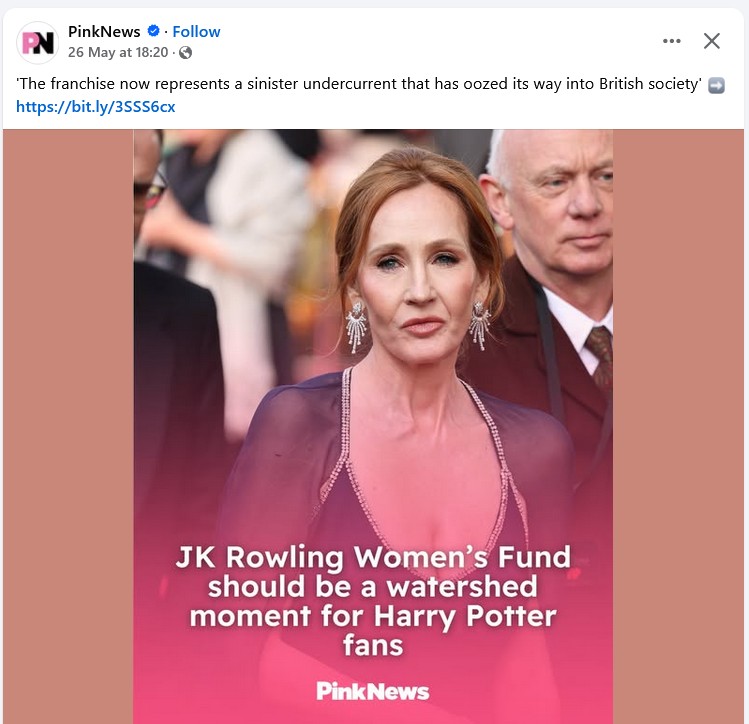Screen dimensions: 749x724
Task: Open the post timestamp 26 May at 18:20
Action: tap(117, 53)
